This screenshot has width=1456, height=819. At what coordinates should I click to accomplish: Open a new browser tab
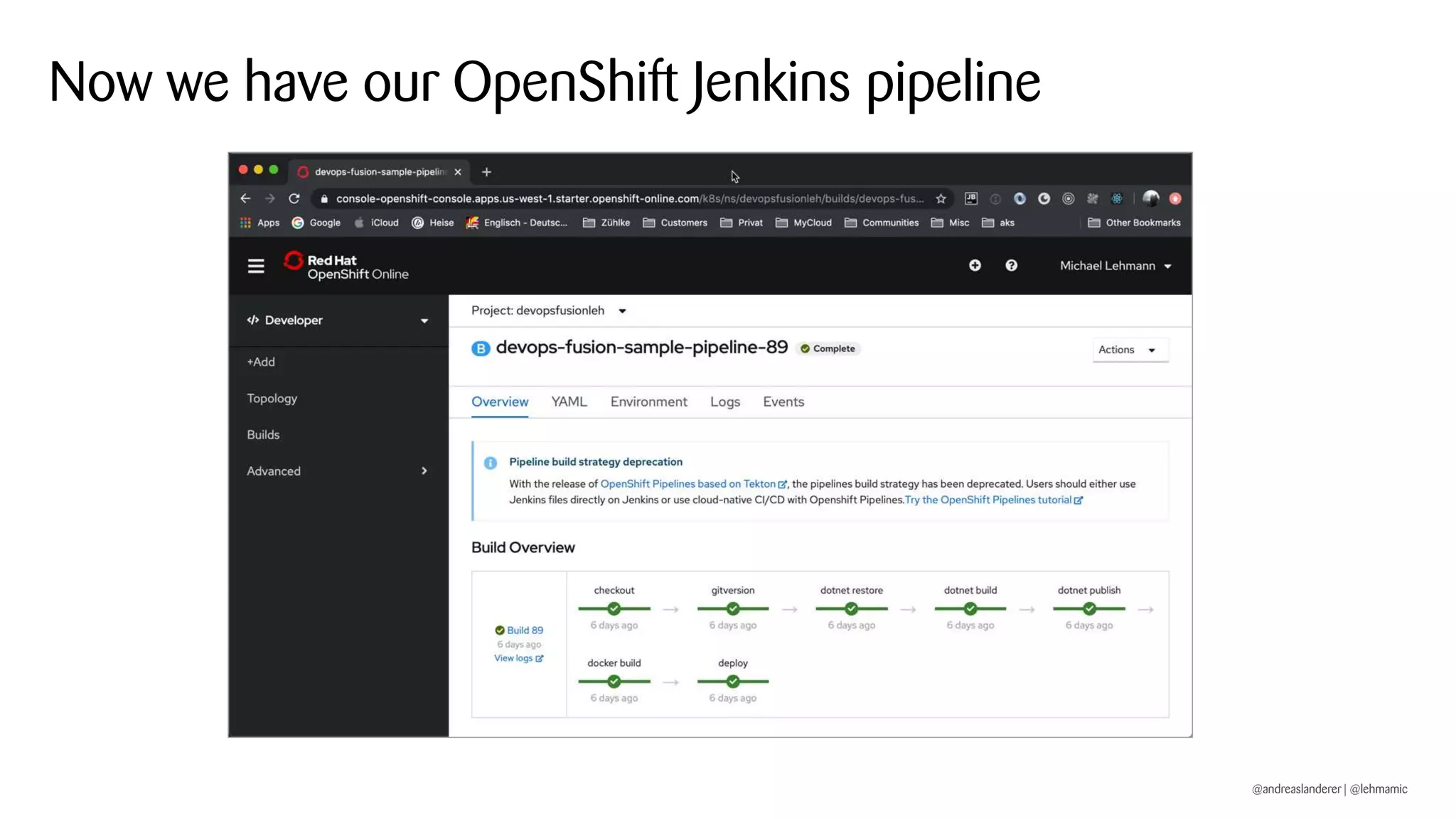click(x=486, y=172)
